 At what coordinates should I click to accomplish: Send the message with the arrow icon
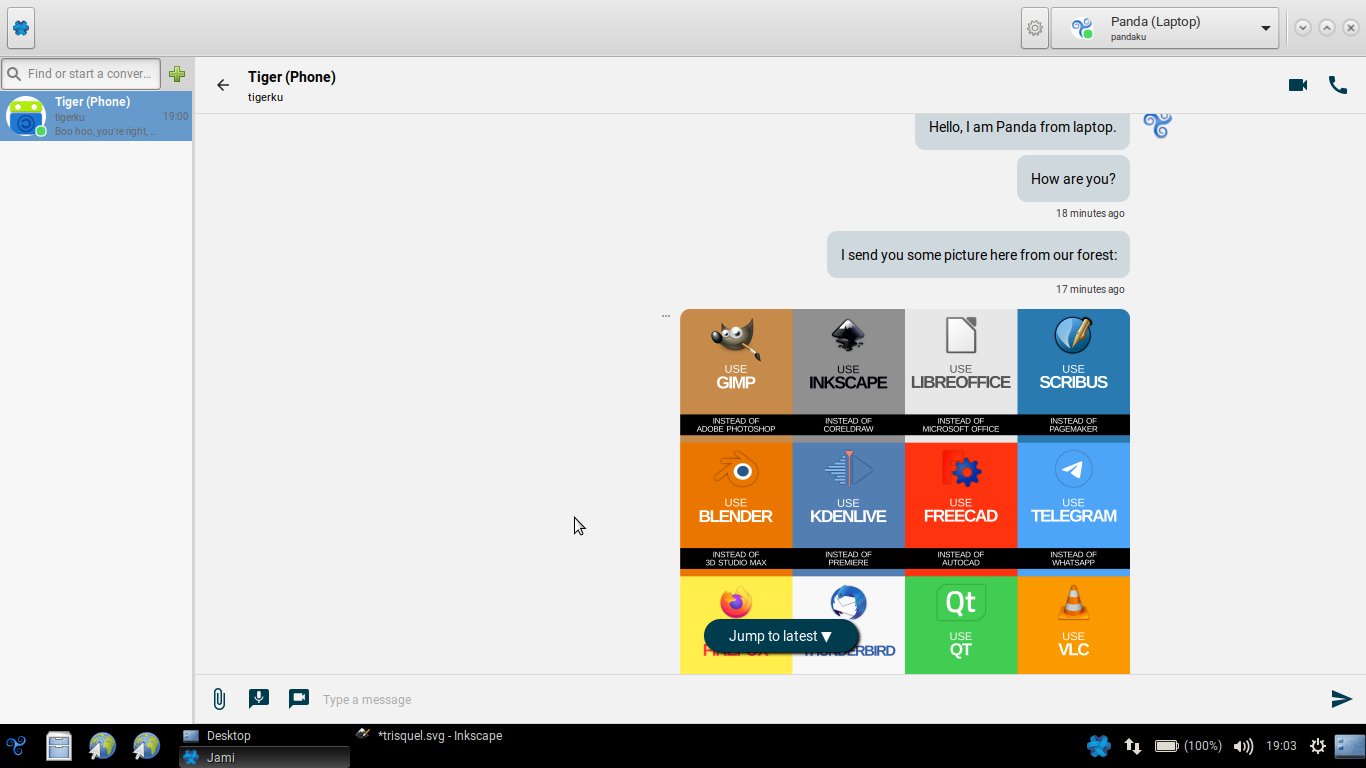(x=1342, y=699)
